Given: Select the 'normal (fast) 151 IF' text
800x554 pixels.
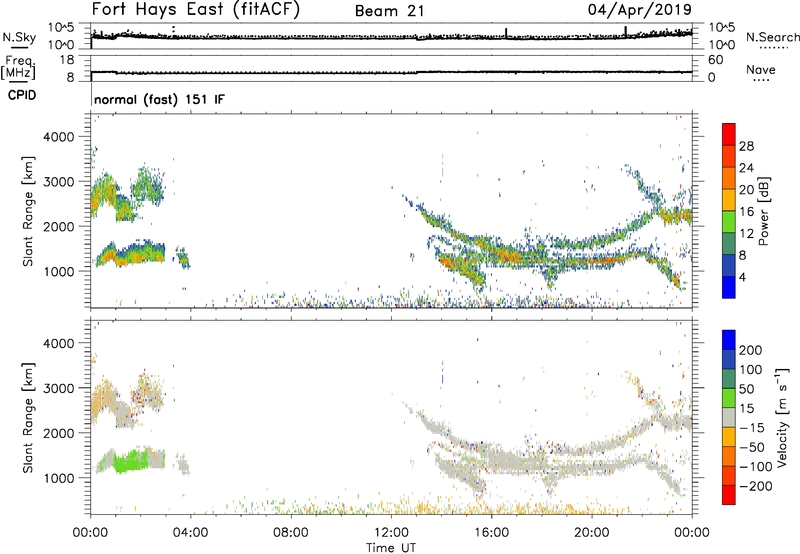Looking at the screenshot, I should [159, 99].
